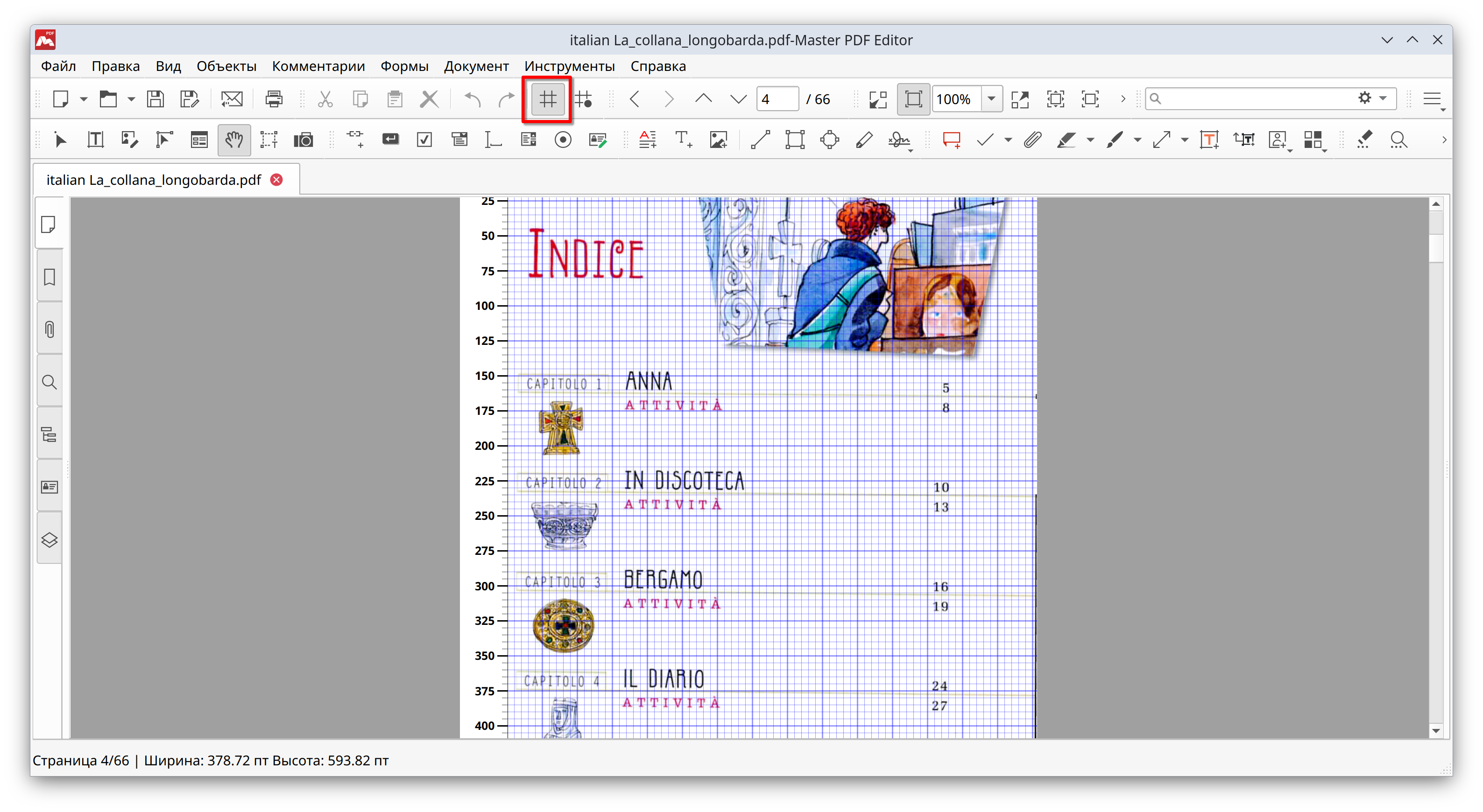Viewport: 1483px width, 812px height.
Task: Click the Save As floppy-with-pencil icon
Action: (190, 99)
